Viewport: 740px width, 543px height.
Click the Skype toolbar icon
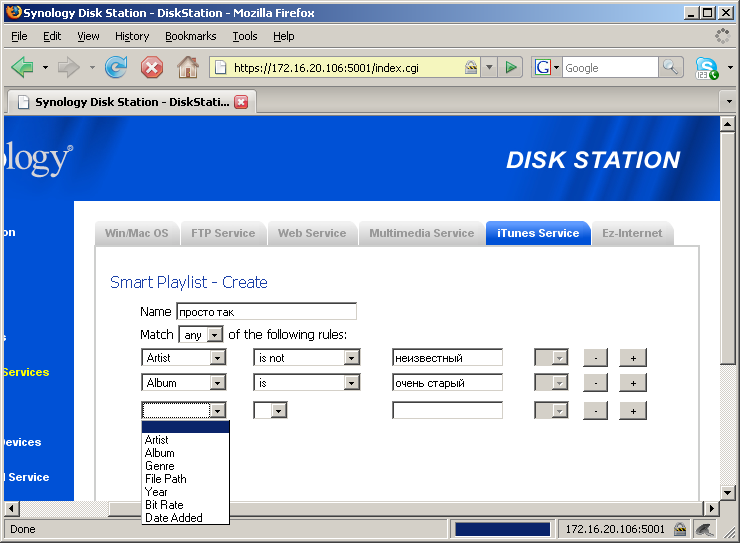click(x=706, y=68)
